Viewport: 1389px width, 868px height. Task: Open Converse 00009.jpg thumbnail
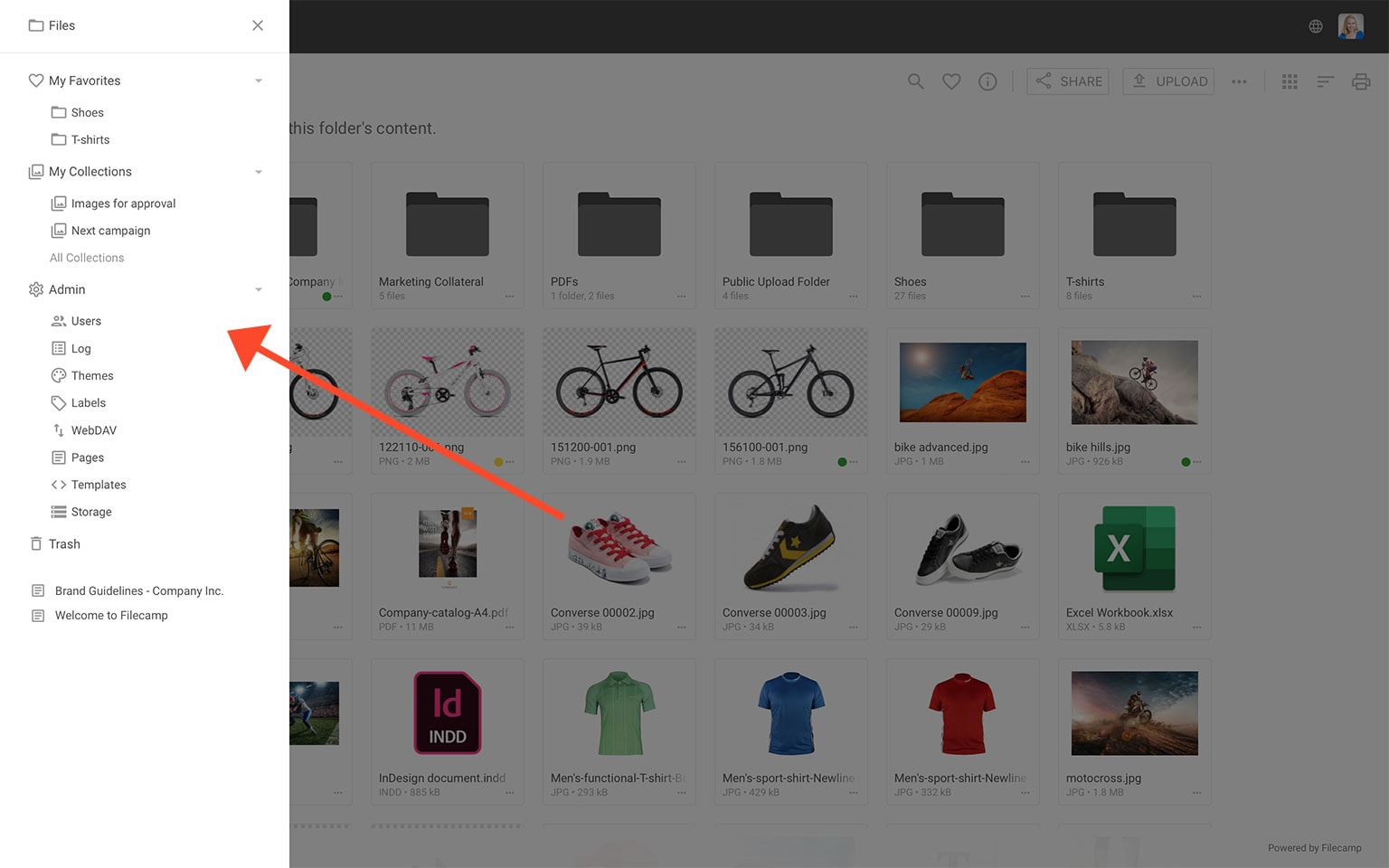(963, 547)
